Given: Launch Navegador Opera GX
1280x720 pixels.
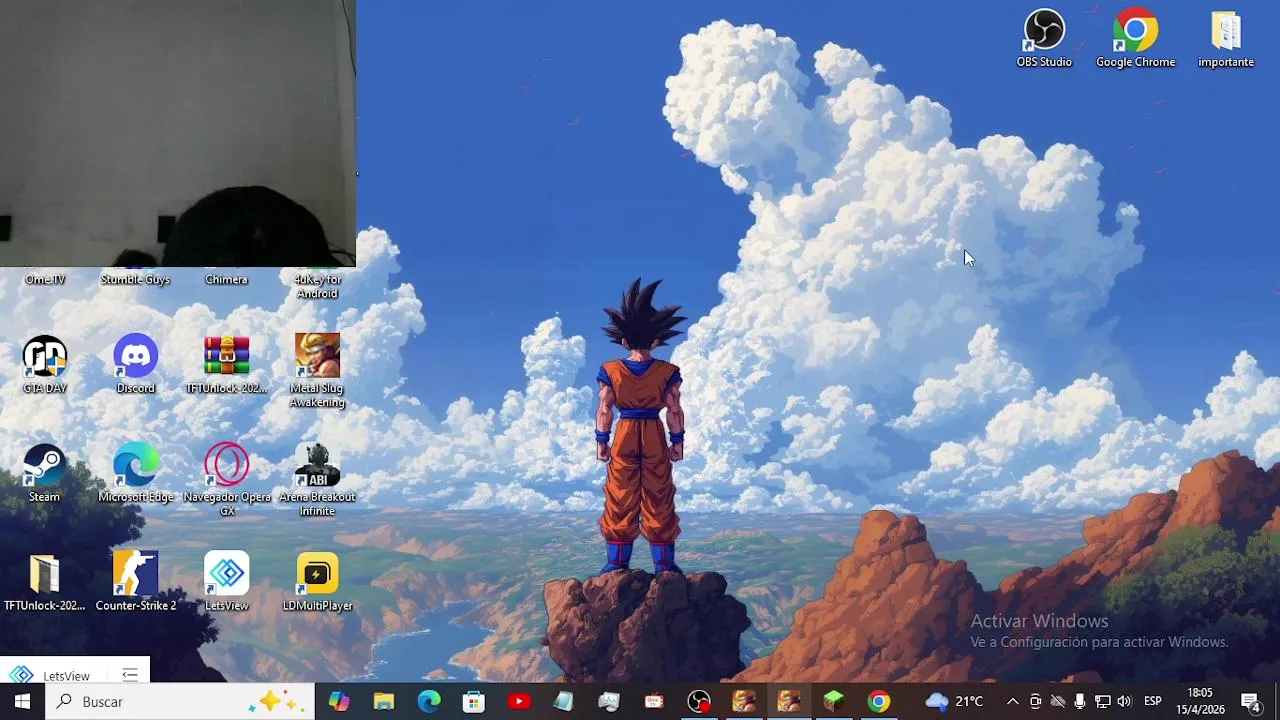Looking at the screenshot, I should (227, 480).
